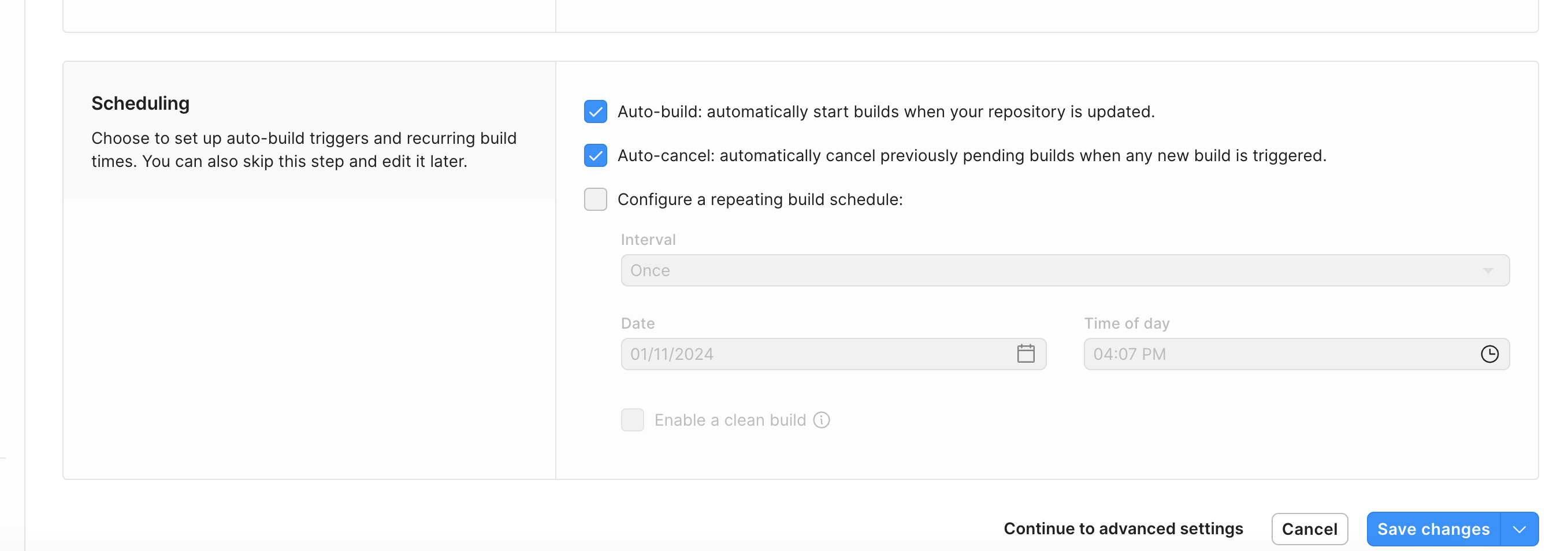
Task: Click the Scheduling section heading
Action: 140,103
